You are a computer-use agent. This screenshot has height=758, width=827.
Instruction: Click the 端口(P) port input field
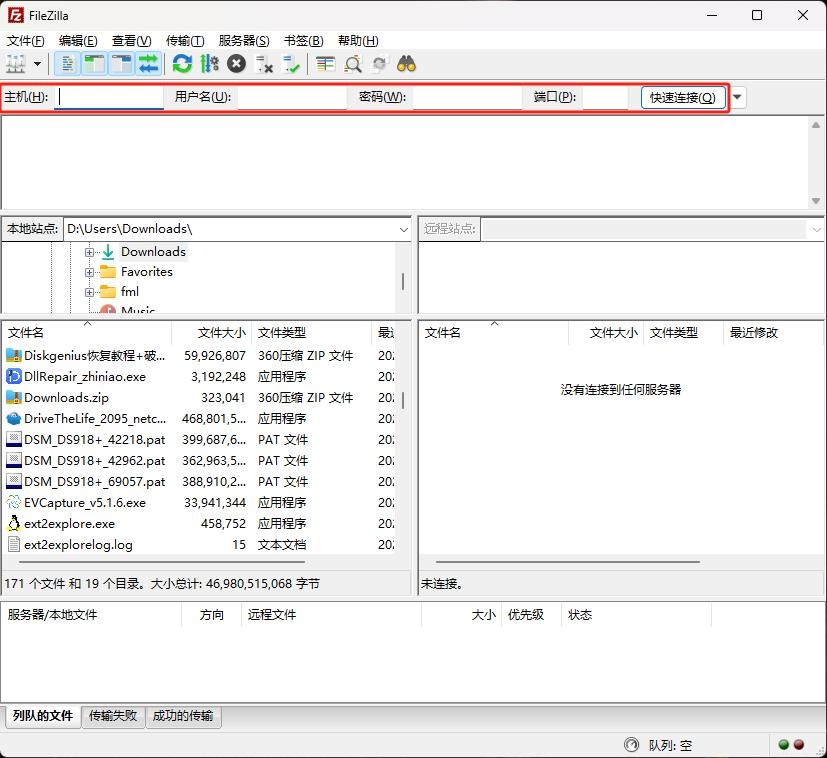click(605, 98)
